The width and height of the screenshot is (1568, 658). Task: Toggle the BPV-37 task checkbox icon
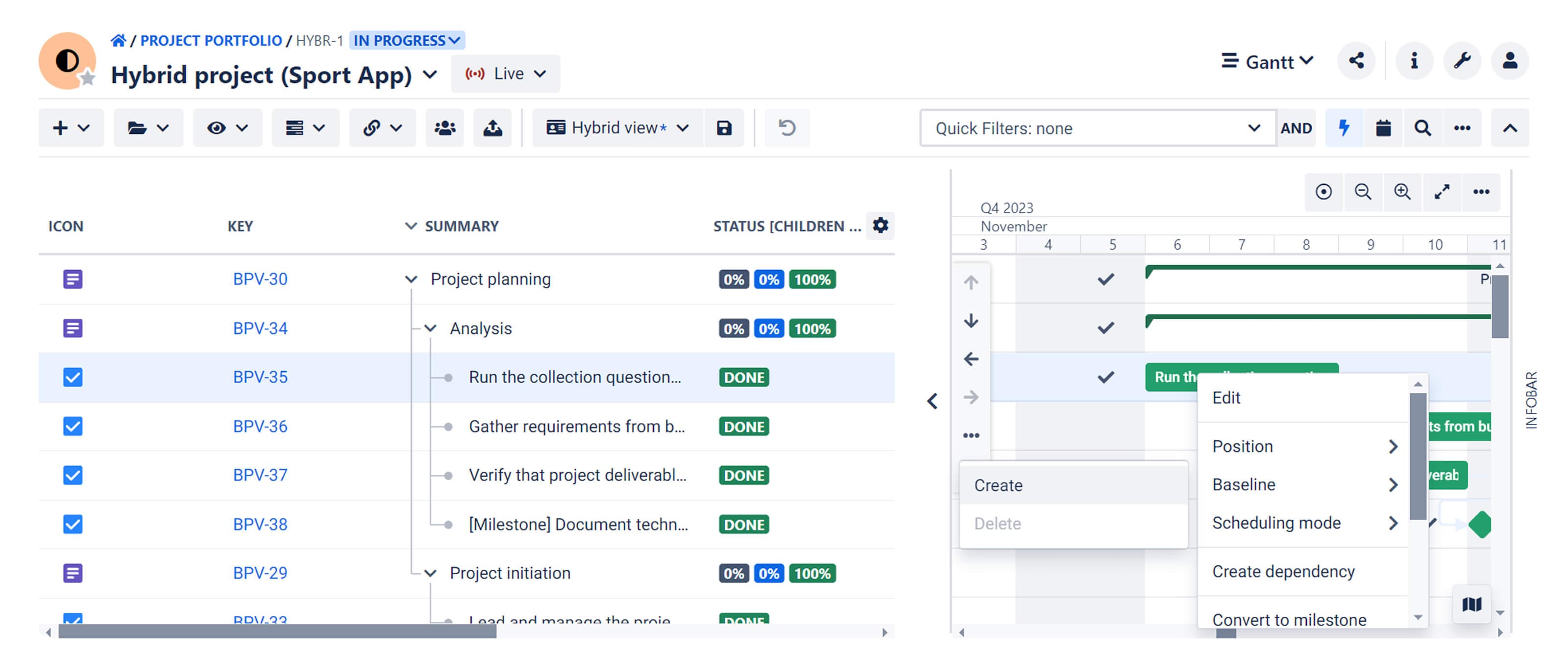pyautogui.click(x=73, y=475)
